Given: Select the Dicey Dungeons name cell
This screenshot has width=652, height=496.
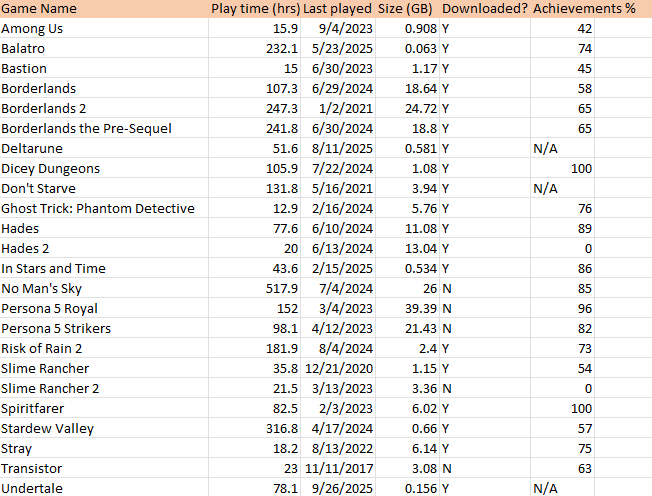Looking at the screenshot, I should click(51, 169).
